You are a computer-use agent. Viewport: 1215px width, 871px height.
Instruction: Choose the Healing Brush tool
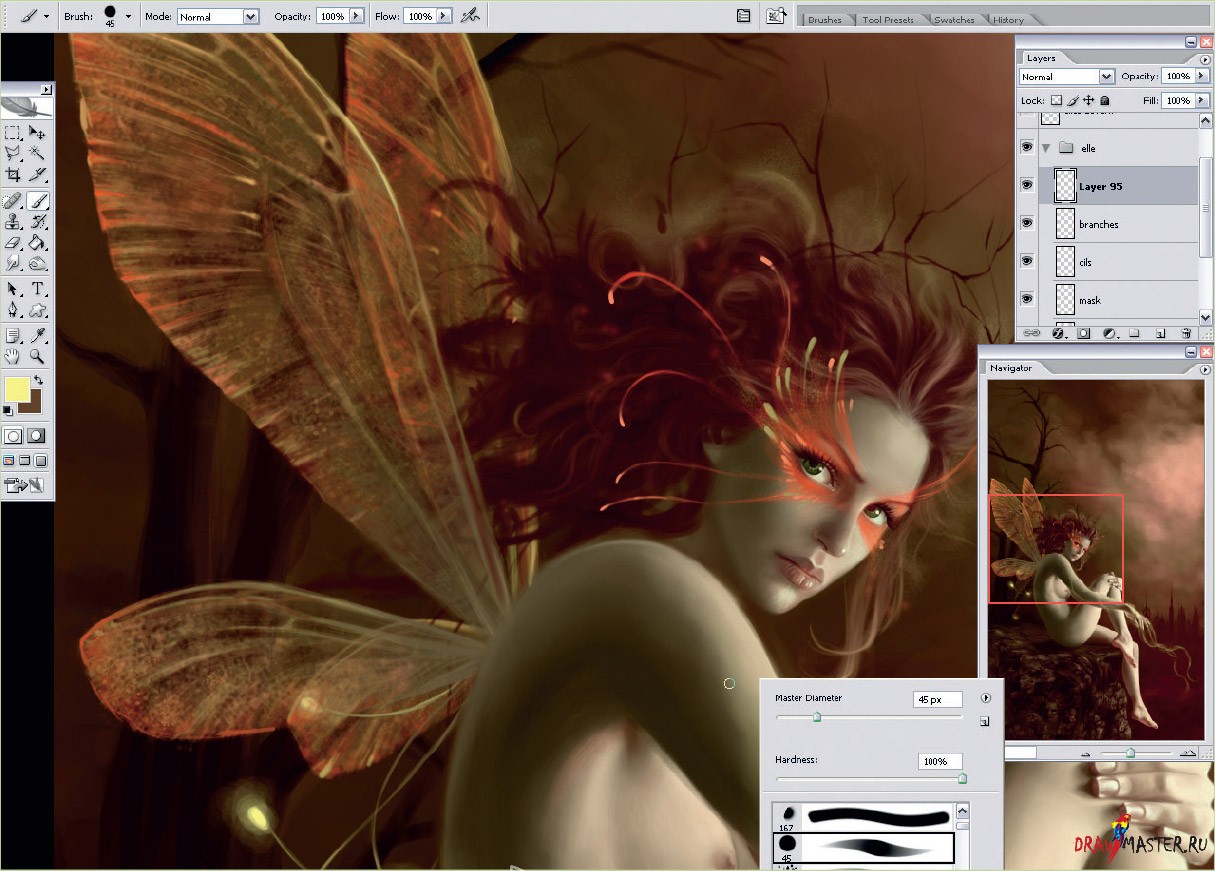pyautogui.click(x=13, y=201)
